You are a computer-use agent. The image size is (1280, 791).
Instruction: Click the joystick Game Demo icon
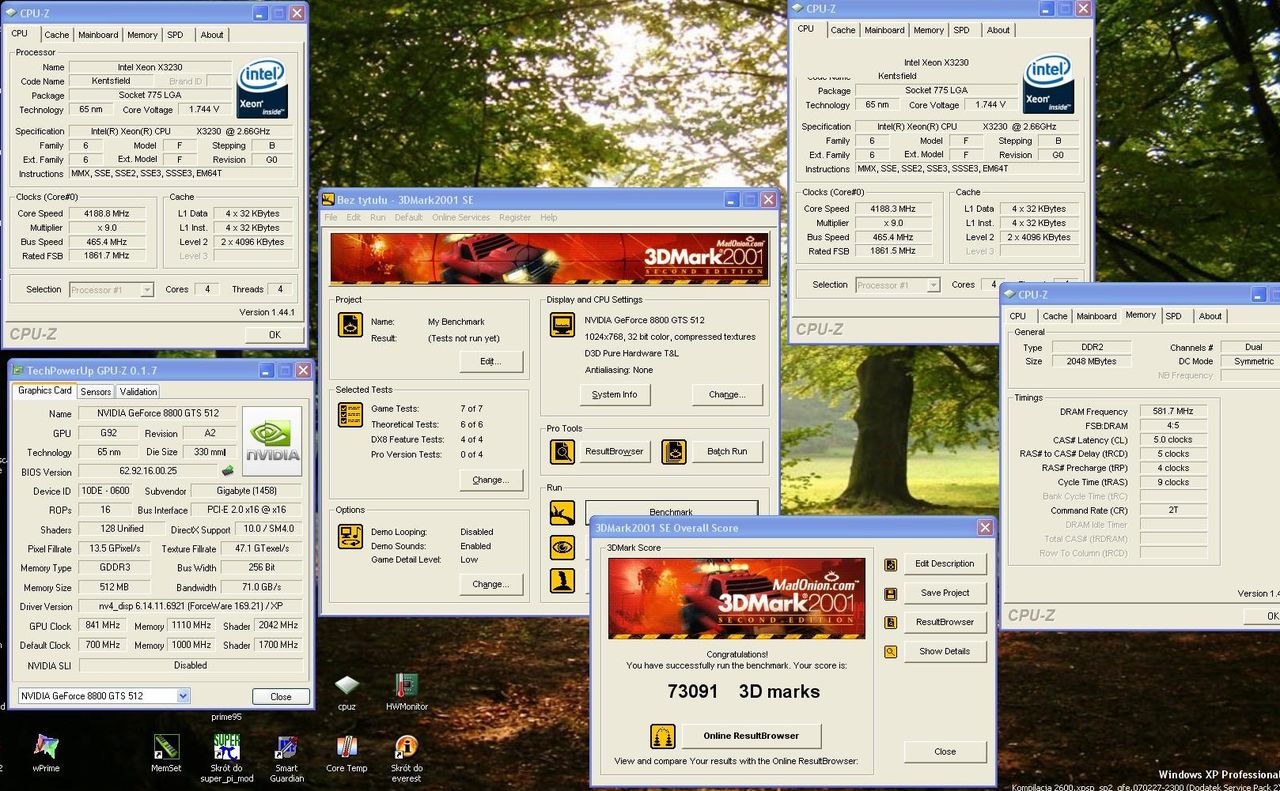point(562,581)
